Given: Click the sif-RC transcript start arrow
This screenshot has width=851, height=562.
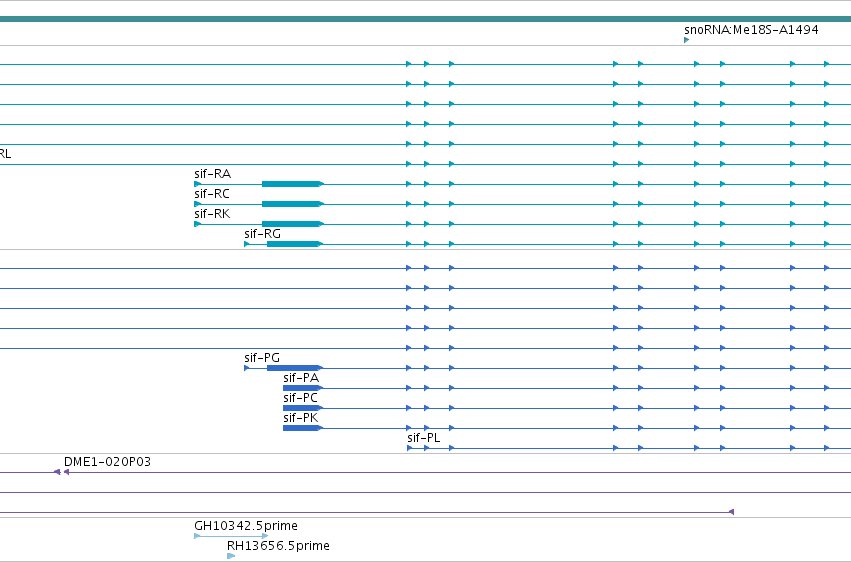Looking at the screenshot, I should point(197,204).
